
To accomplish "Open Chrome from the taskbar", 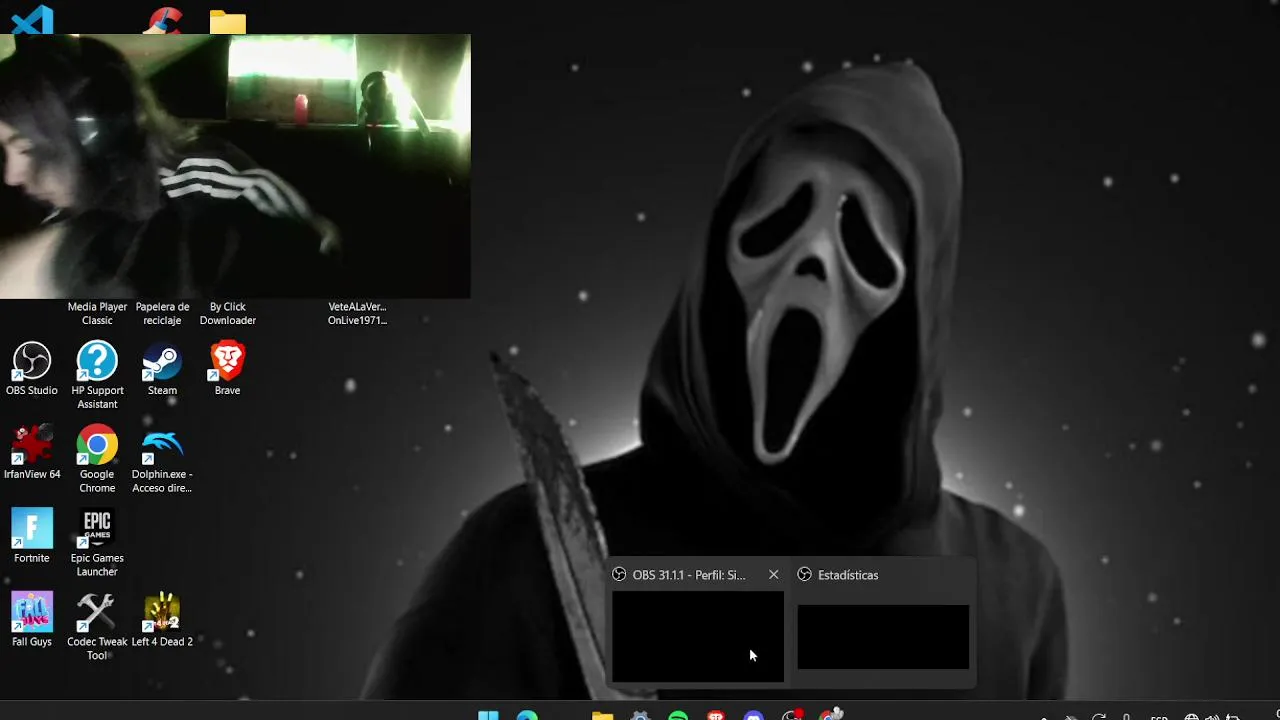I will pos(830,715).
